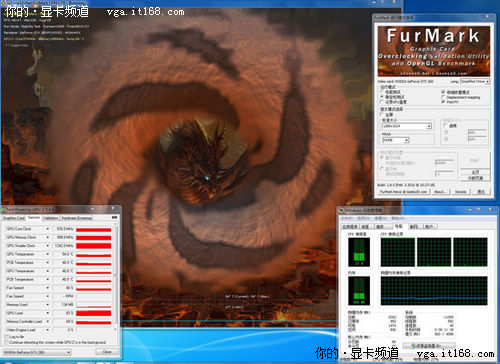The height and width of the screenshot is (364, 500).
Task: Click the GPU Load red sensor graph
Action: [94, 313]
